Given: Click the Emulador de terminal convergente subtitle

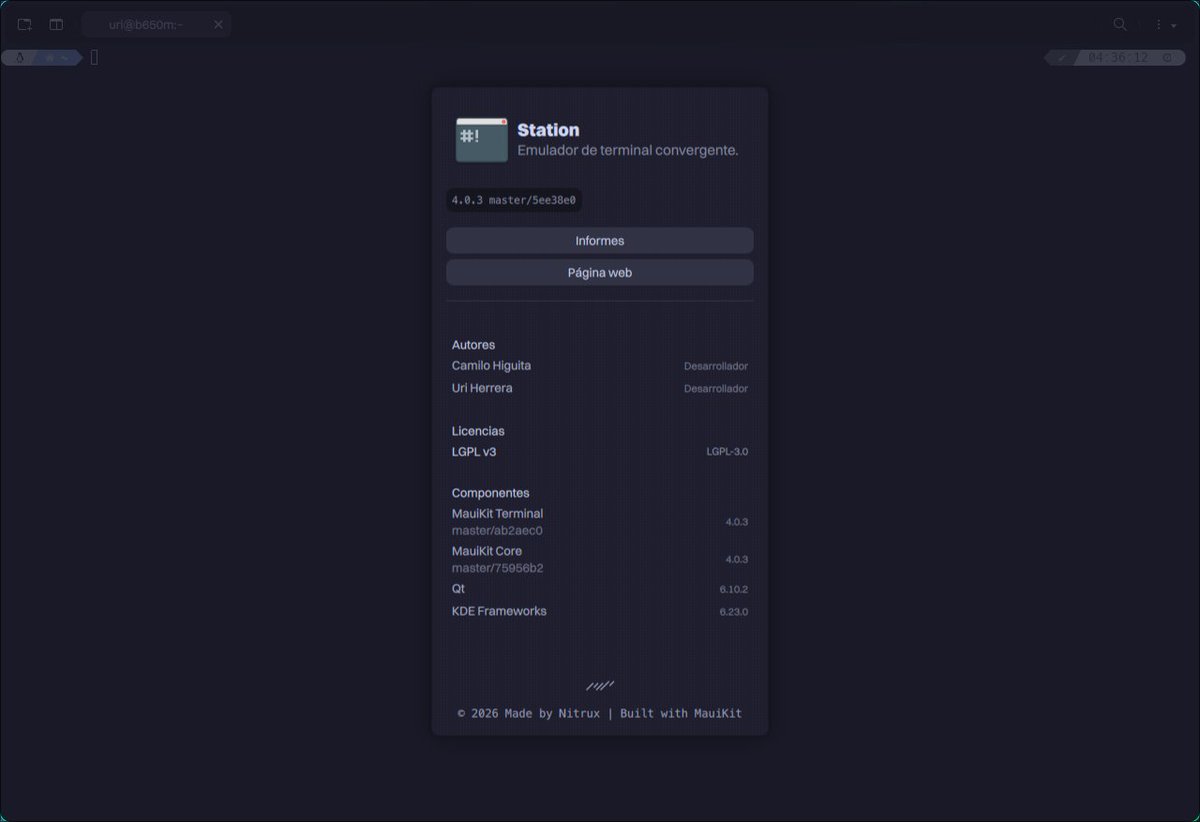Looking at the screenshot, I should coord(628,151).
